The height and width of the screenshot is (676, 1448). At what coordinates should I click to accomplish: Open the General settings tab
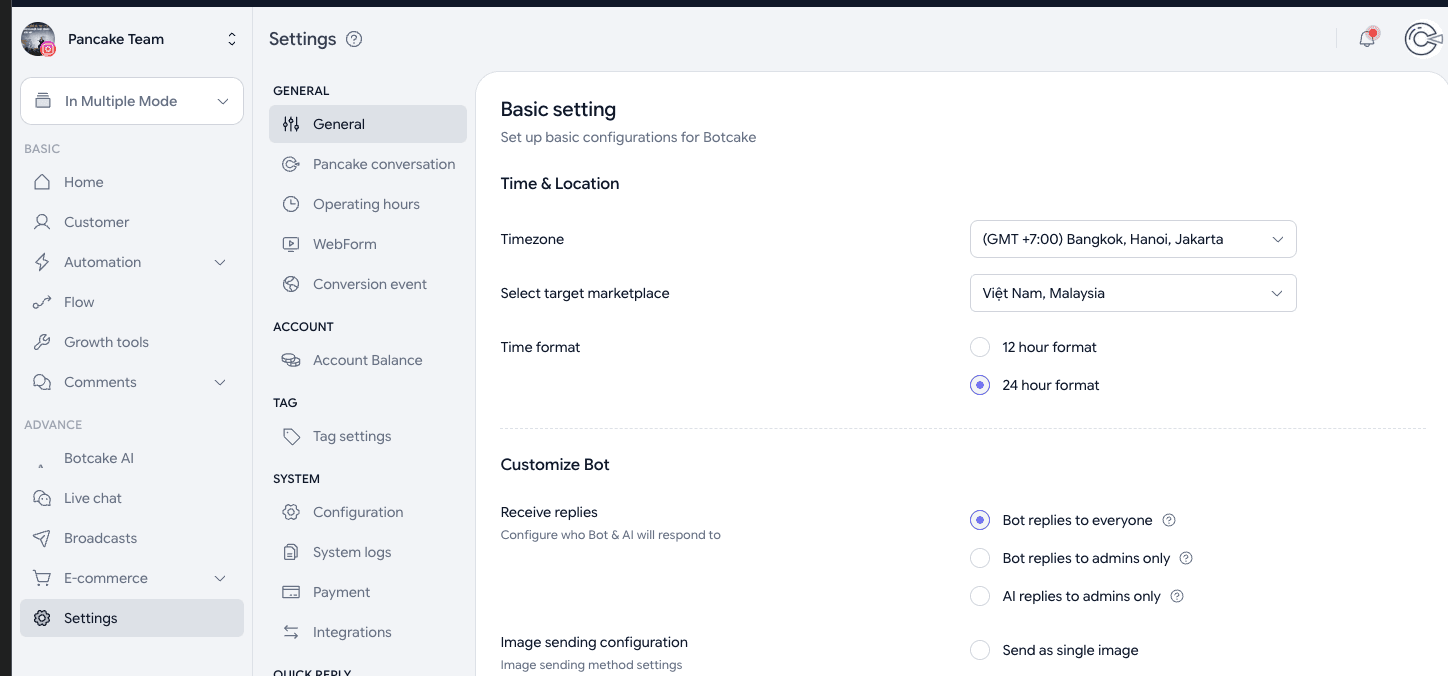pyautogui.click(x=368, y=124)
